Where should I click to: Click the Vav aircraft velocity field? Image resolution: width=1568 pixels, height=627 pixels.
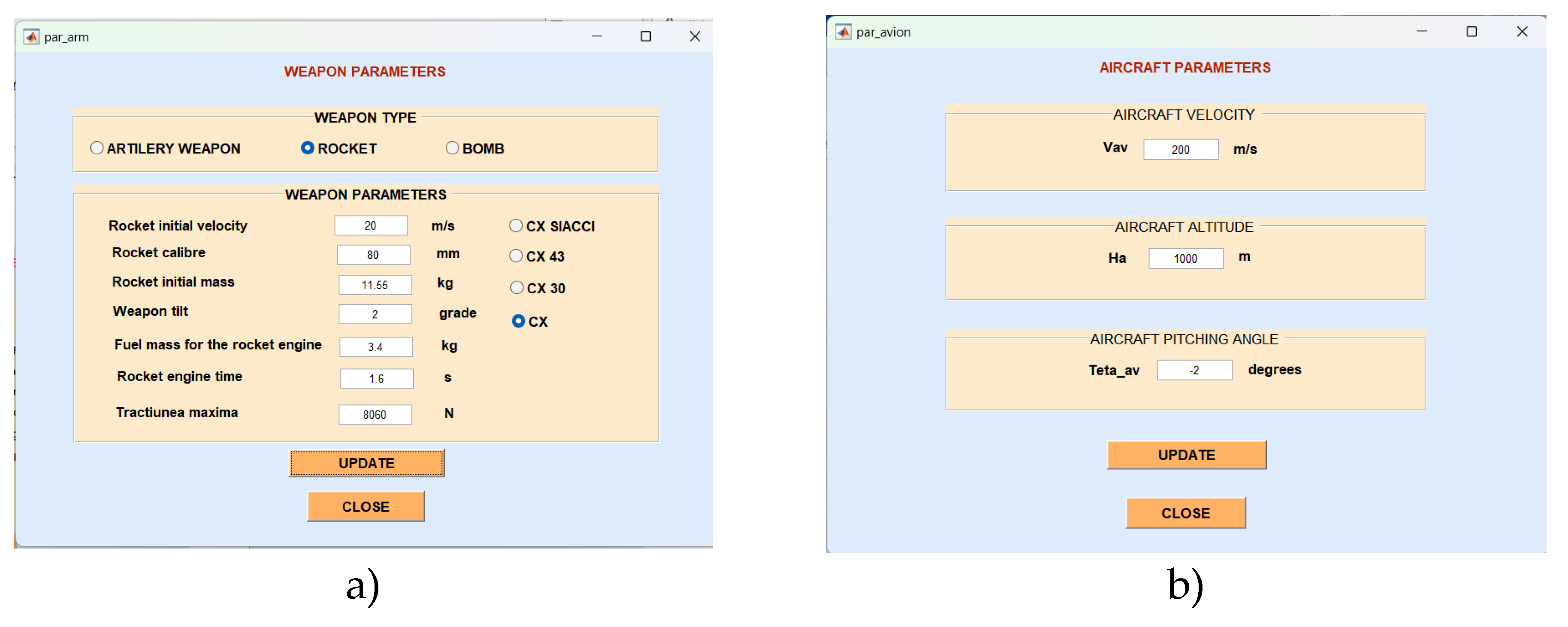1180,149
